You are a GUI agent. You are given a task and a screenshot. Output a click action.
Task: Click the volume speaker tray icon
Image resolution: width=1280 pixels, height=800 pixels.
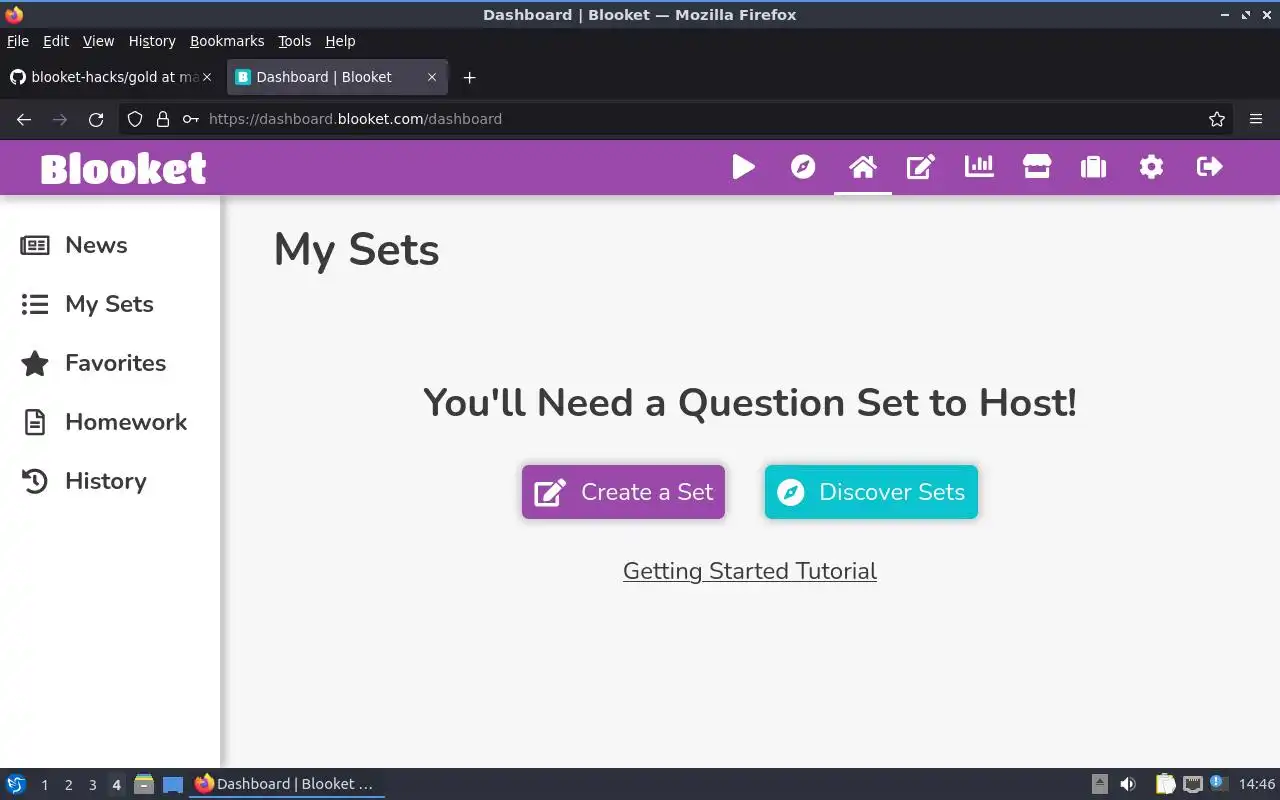click(x=1128, y=784)
